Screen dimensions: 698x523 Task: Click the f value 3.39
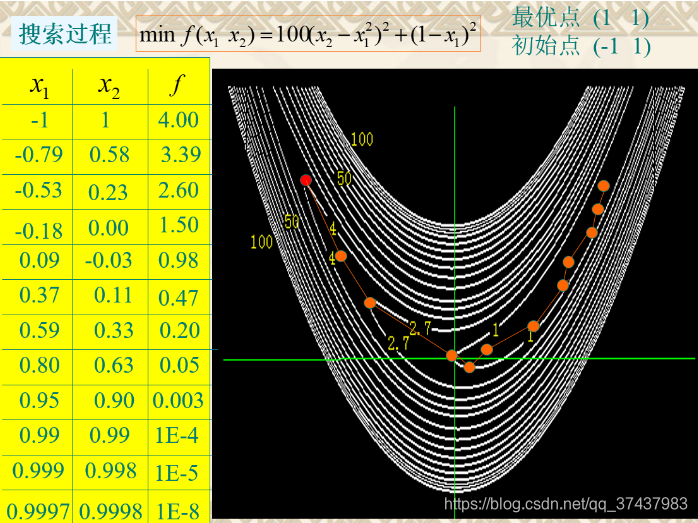click(x=181, y=154)
